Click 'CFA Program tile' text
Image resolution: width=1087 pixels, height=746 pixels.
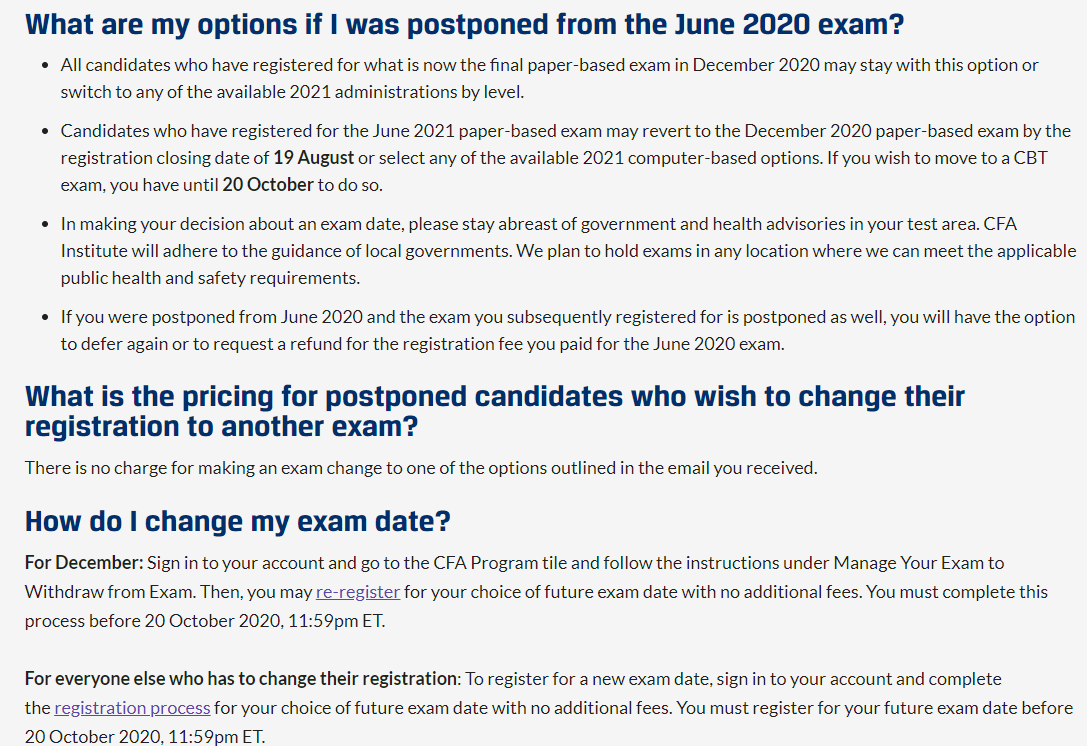500,563
